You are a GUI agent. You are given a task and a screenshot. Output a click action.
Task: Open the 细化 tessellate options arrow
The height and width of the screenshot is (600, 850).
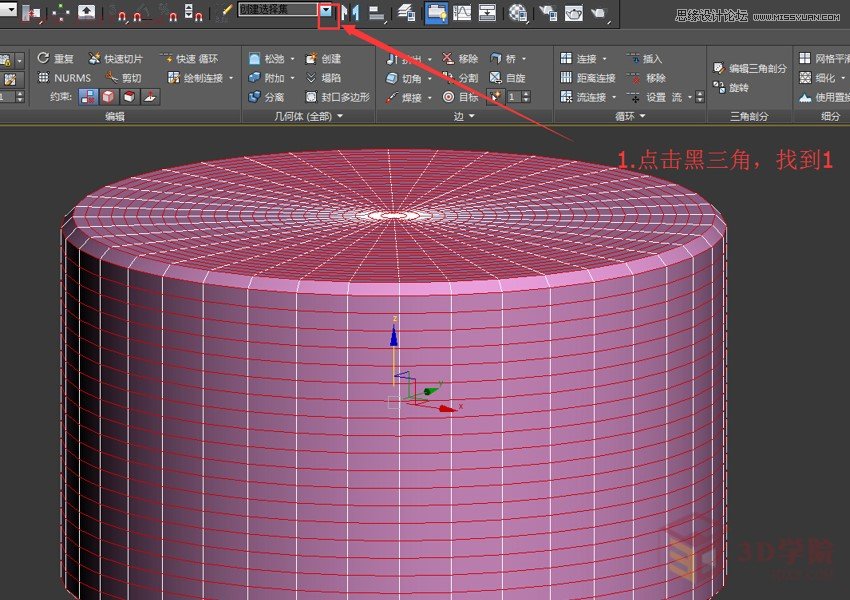[843, 78]
